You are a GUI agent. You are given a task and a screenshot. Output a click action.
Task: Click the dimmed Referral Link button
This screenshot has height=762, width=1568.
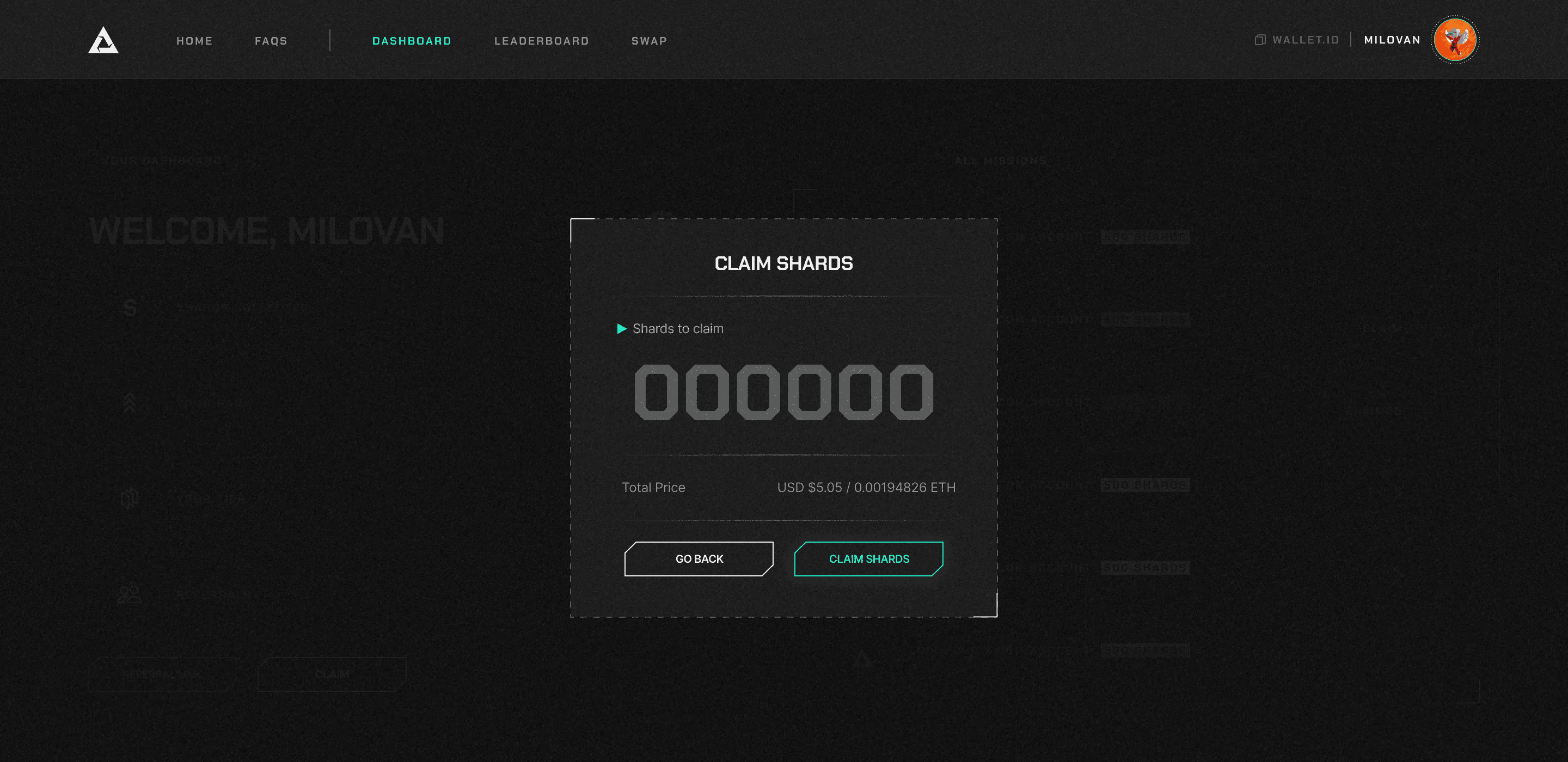(x=162, y=674)
